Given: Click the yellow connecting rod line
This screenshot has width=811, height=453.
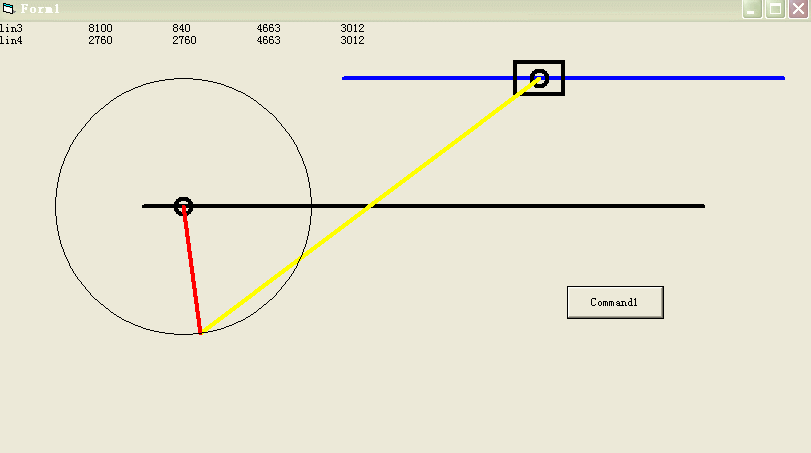Looking at the screenshot, I should pyautogui.click(x=370, y=205).
